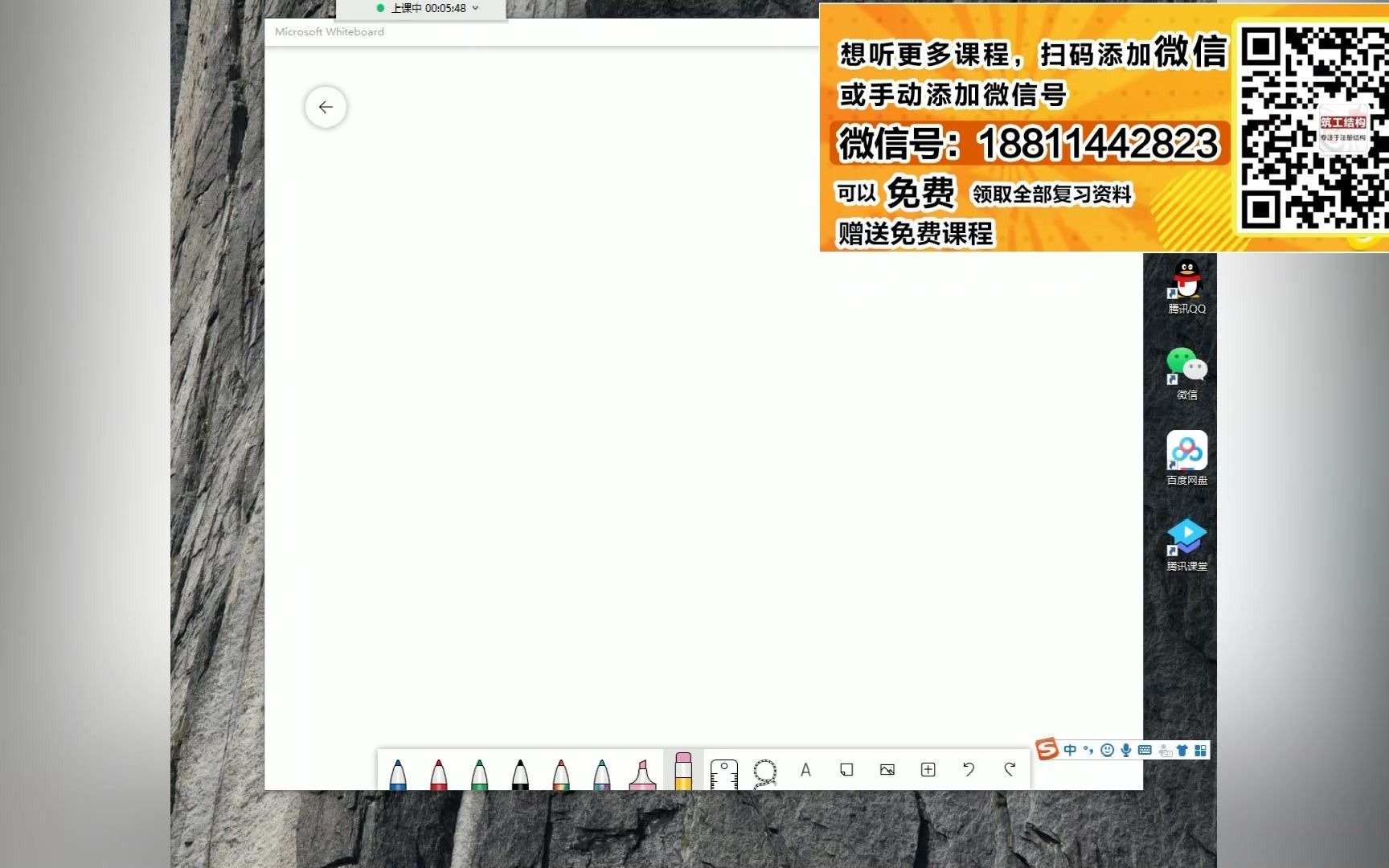1389x868 pixels.
Task: Select the lasso selection tool
Action: (764, 770)
